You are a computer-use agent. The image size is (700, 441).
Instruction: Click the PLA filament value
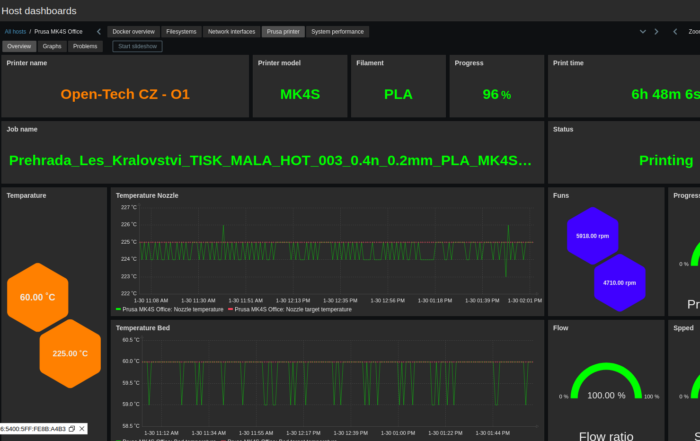pos(398,94)
